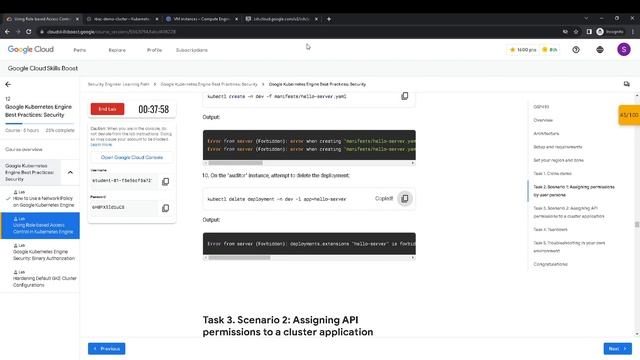Jump to Architecture in lab outline
This screenshot has width=640, height=360.
(546, 133)
